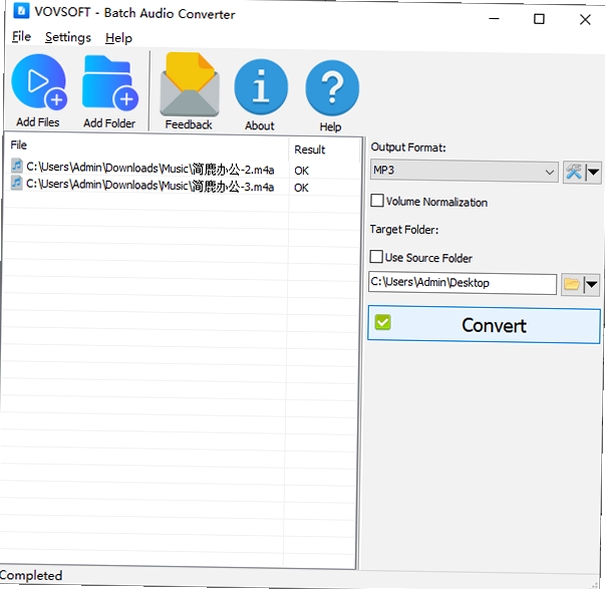Open arrow next to target folder browse
Image resolution: width=605 pixels, height=589 pixels.
[x=591, y=285]
